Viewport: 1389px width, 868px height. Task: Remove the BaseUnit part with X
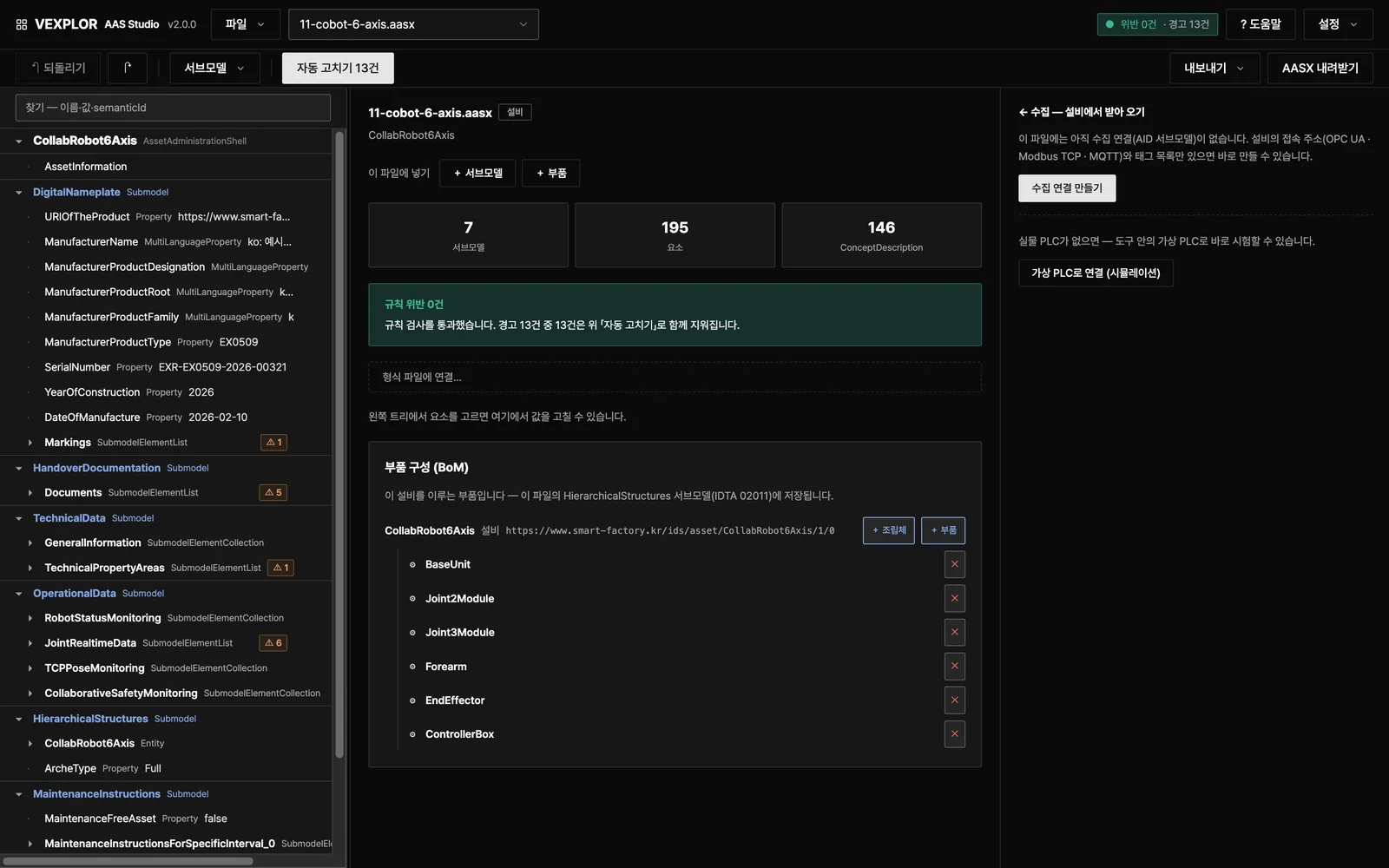[x=954, y=564]
